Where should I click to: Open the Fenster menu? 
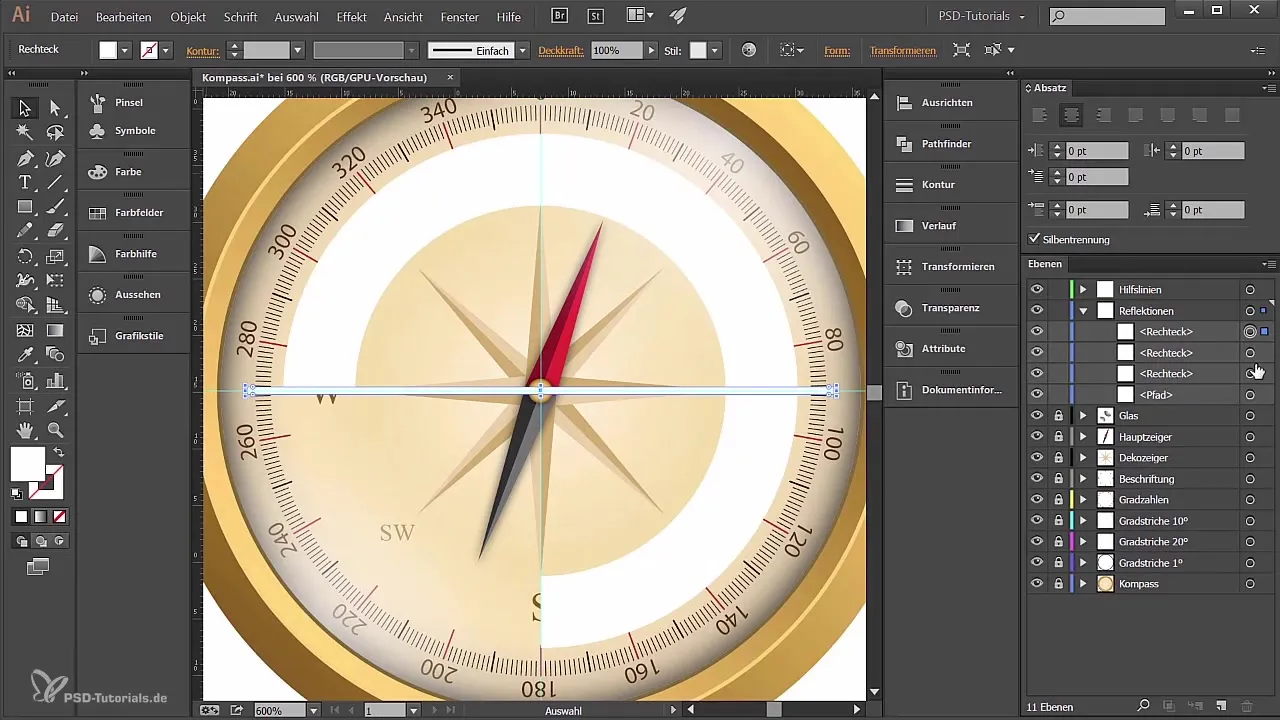pos(459,17)
